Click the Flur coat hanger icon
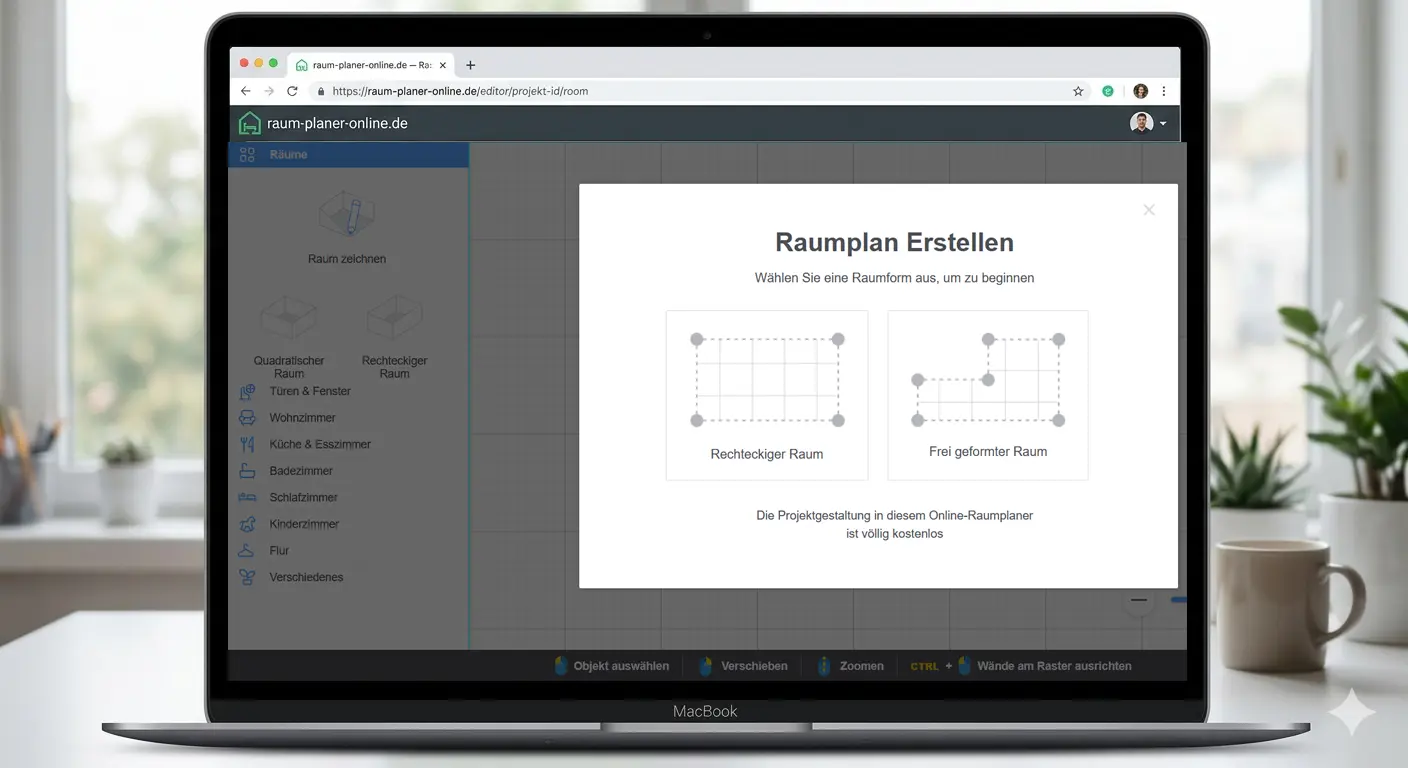This screenshot has height=768, width=1408. (247, 551)
